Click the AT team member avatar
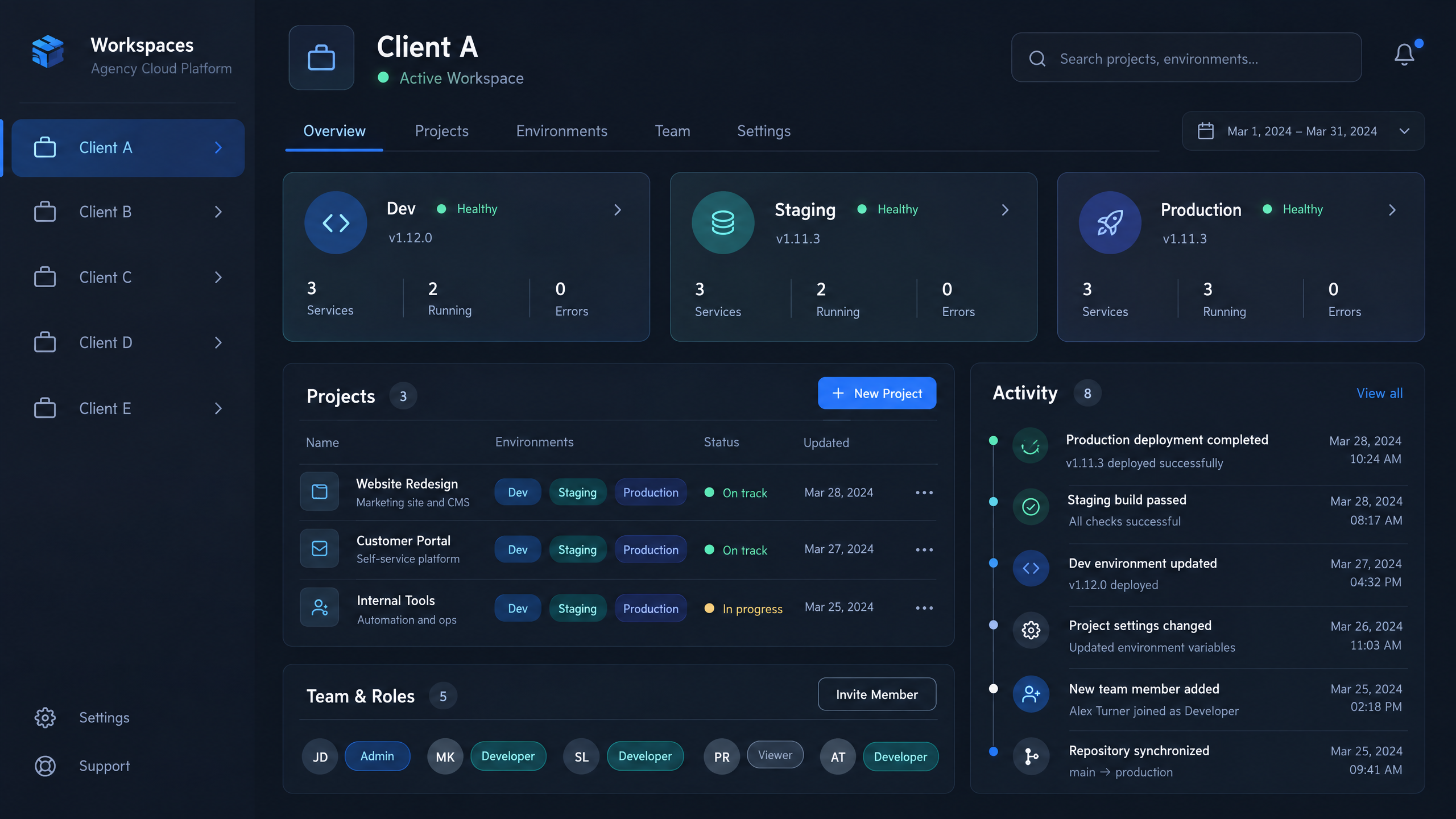The width and height of the screenshot is (1456, 819). point(838,756)
